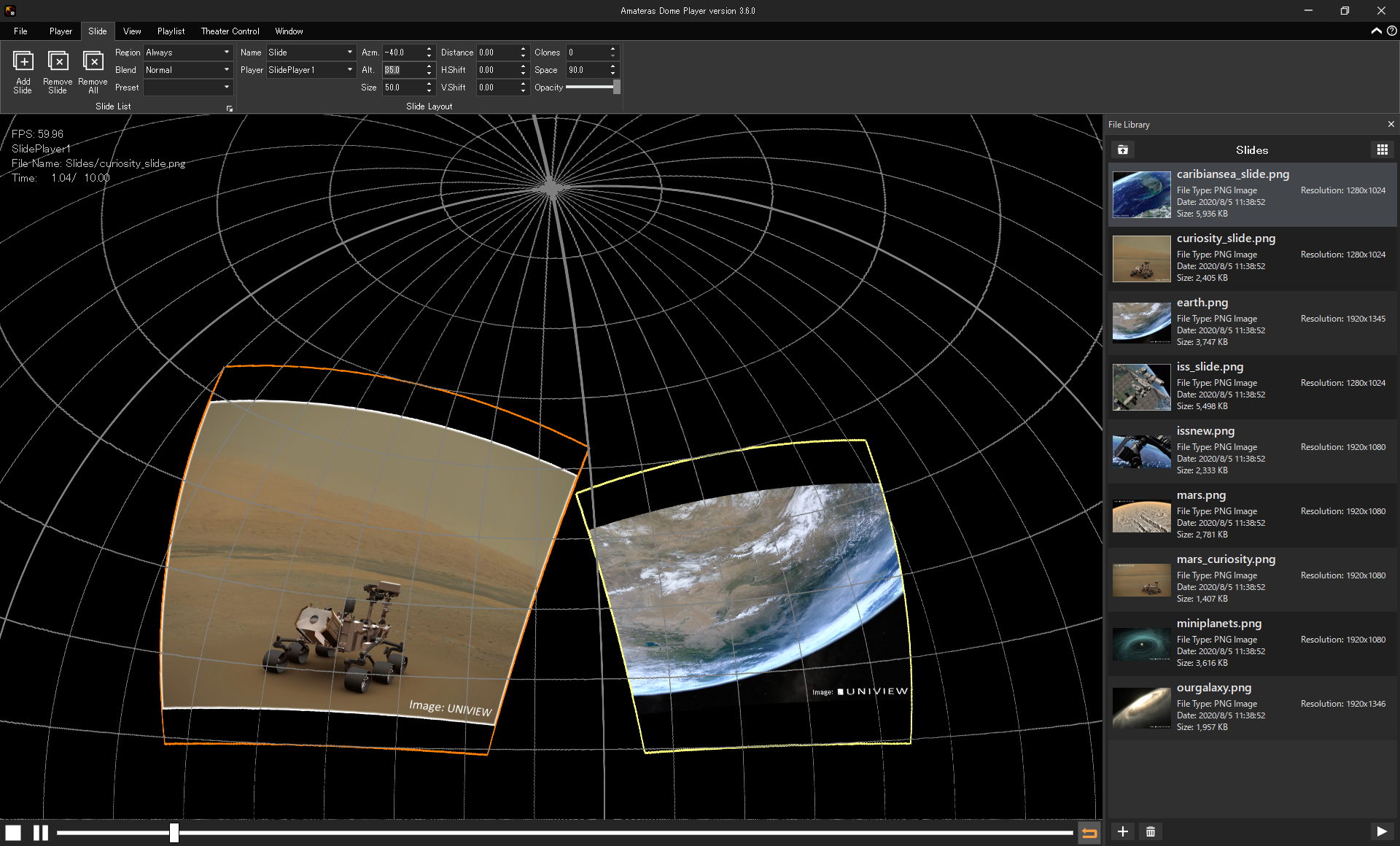Click the Remove All slides icon

pos(93,71)
